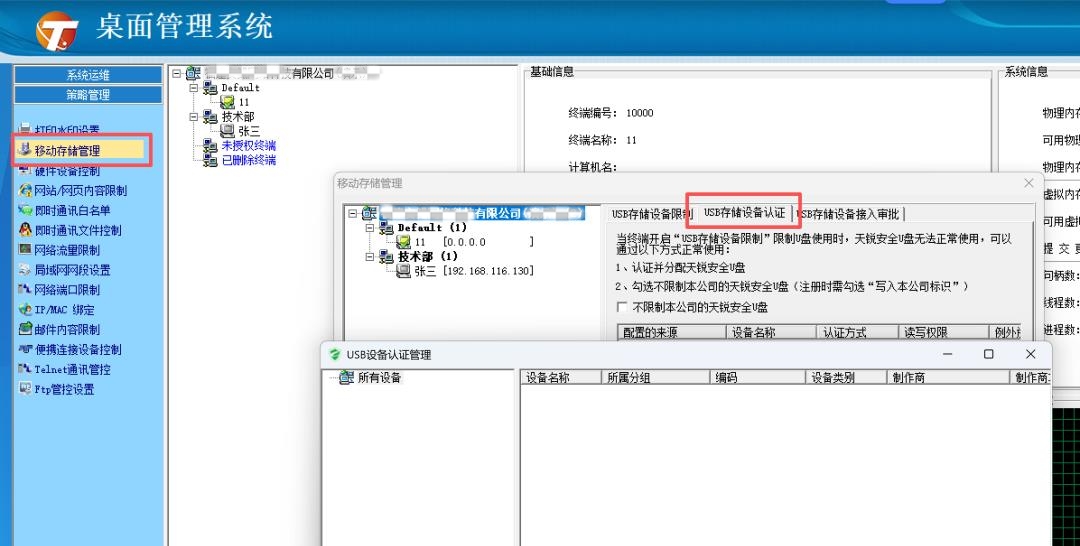Click the 设备名称 column header in USB设备认证管理
Viewport: 1080px width, 546px height.
[548, 378]
